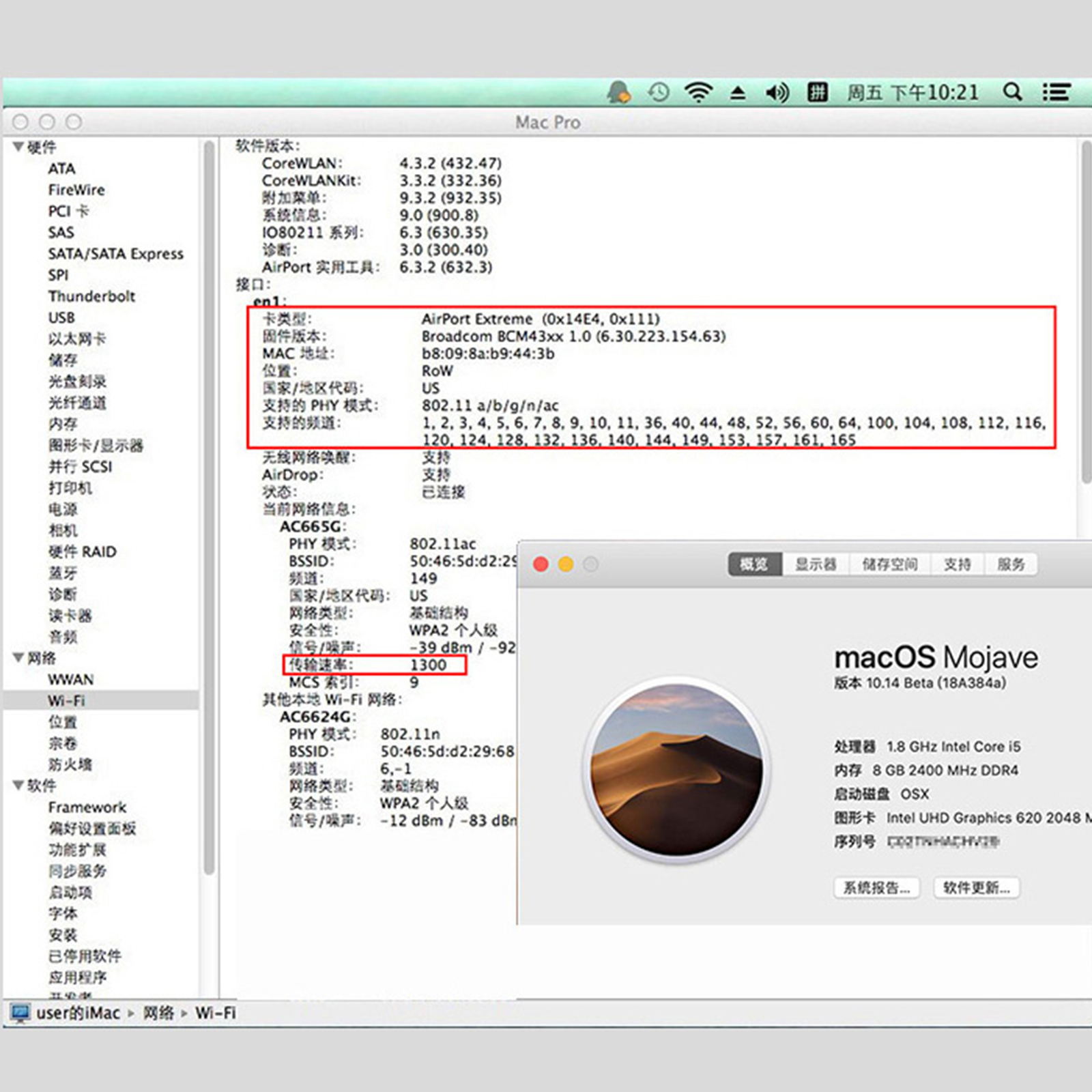Screen dimensions: 1092x1092
Task: Open the volume speaker icon
Action: 777,92
